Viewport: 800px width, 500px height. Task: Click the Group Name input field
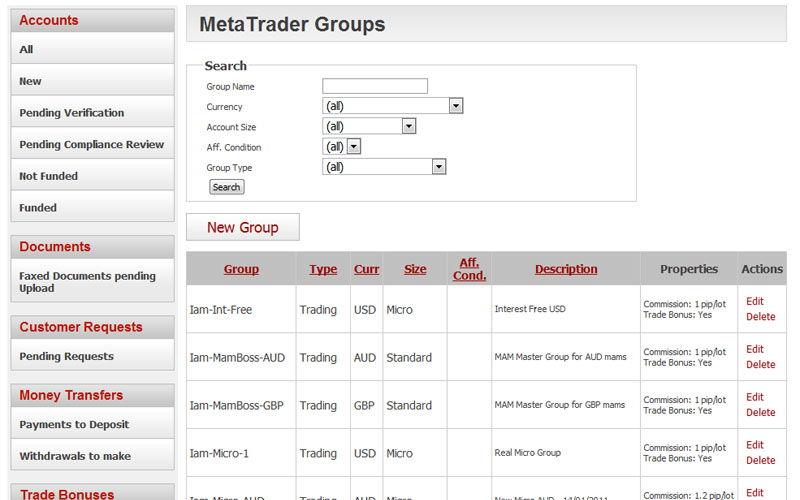pyautogui.click(x=375, y=86)
